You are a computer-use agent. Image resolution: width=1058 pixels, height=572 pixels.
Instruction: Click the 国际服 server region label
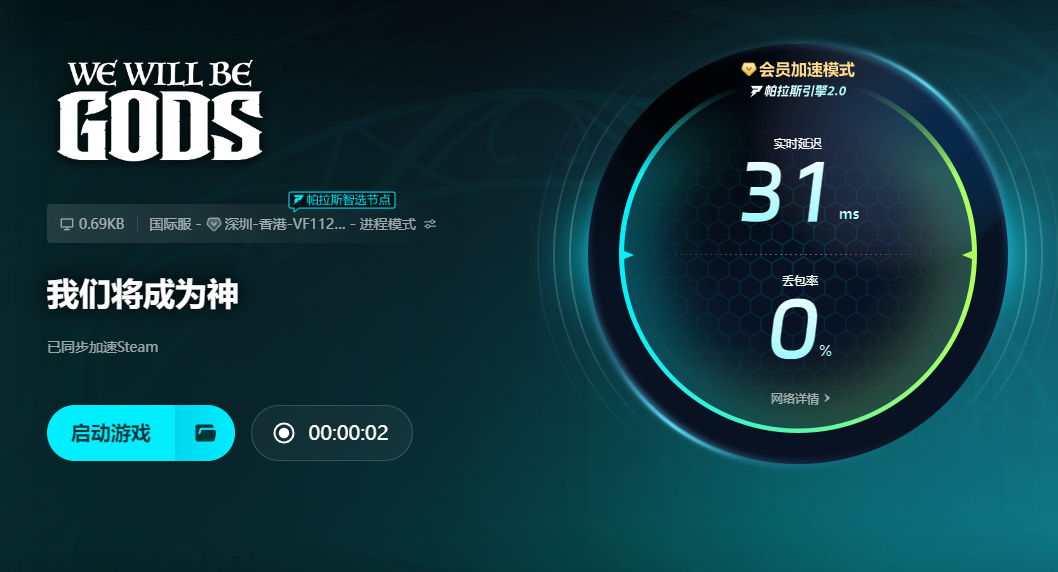click(x=170, y=224)
